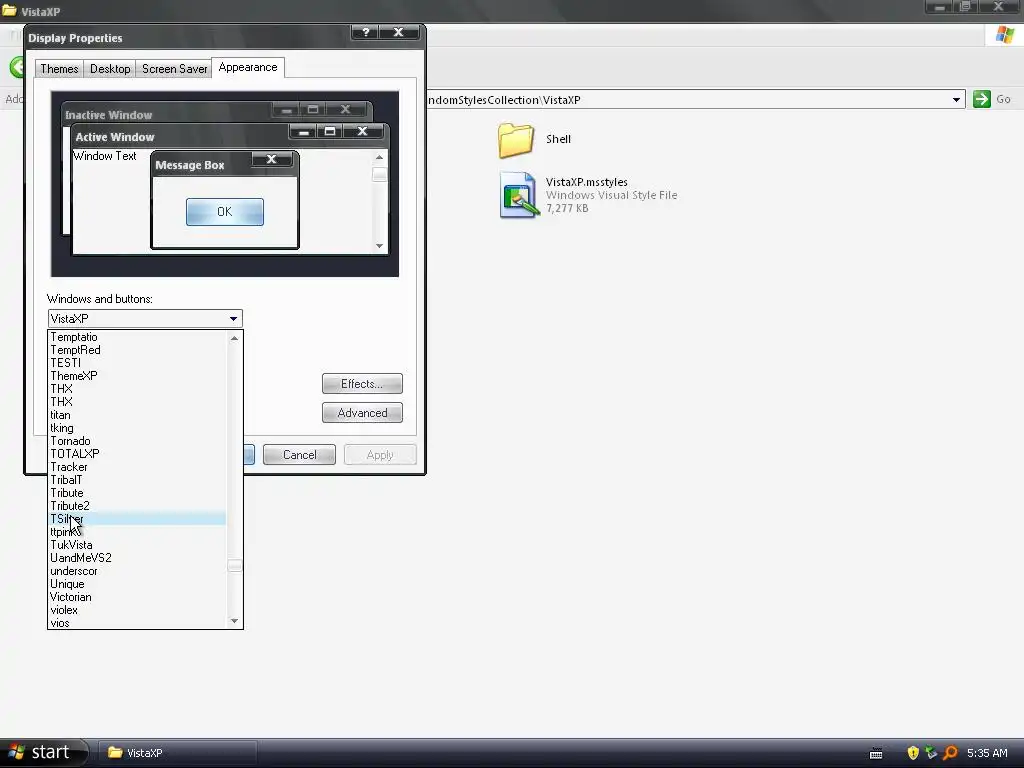Click the style list scrollbar up arrow
This screenshot has height=768, width=1024.
pyautogui.click(x=234, y=338)
